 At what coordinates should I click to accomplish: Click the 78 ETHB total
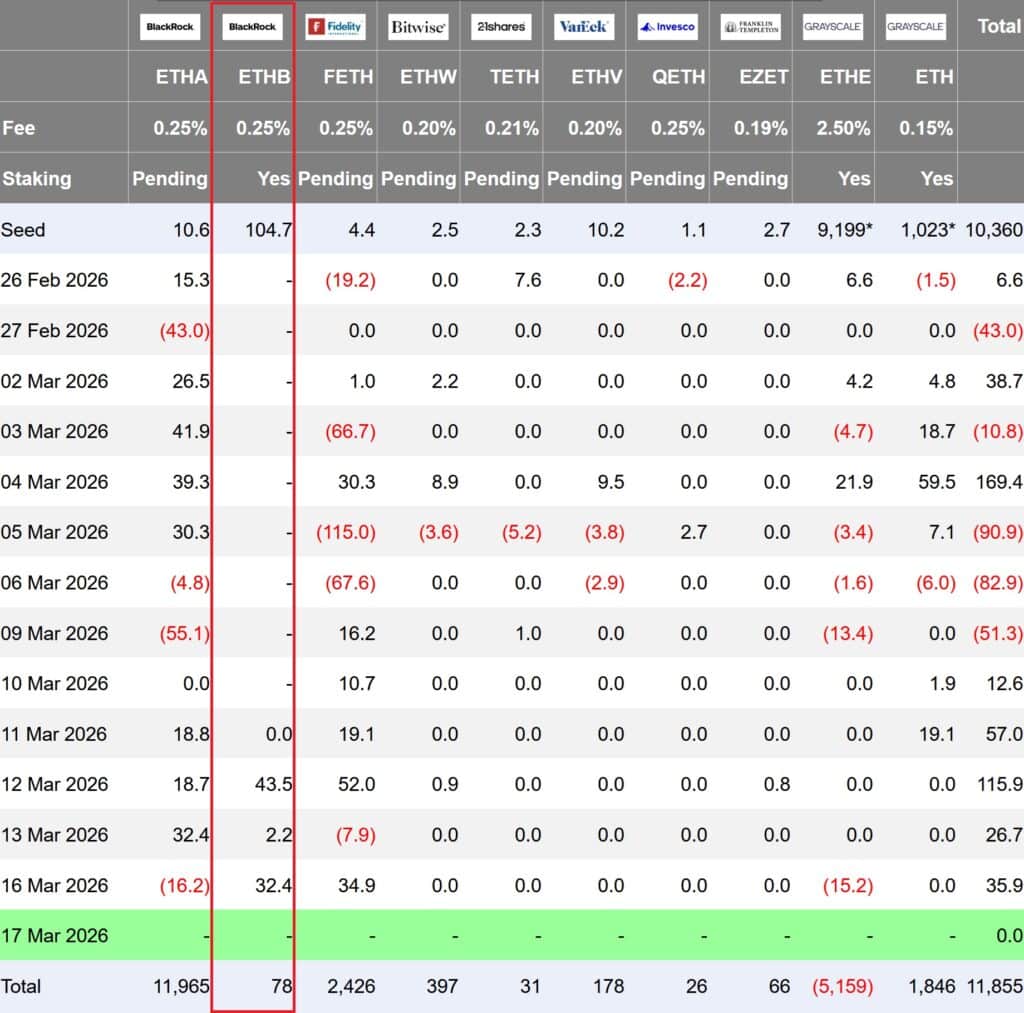click(282, 986)
